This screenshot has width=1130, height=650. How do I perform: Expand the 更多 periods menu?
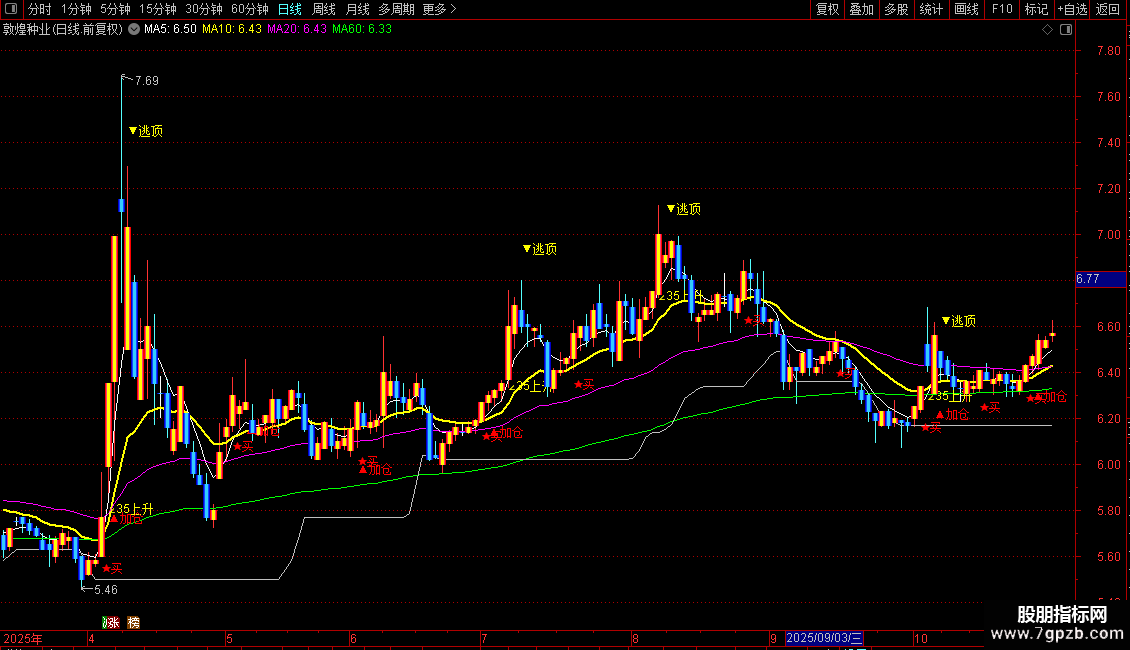pyautogui.click(x=440, y=9)
